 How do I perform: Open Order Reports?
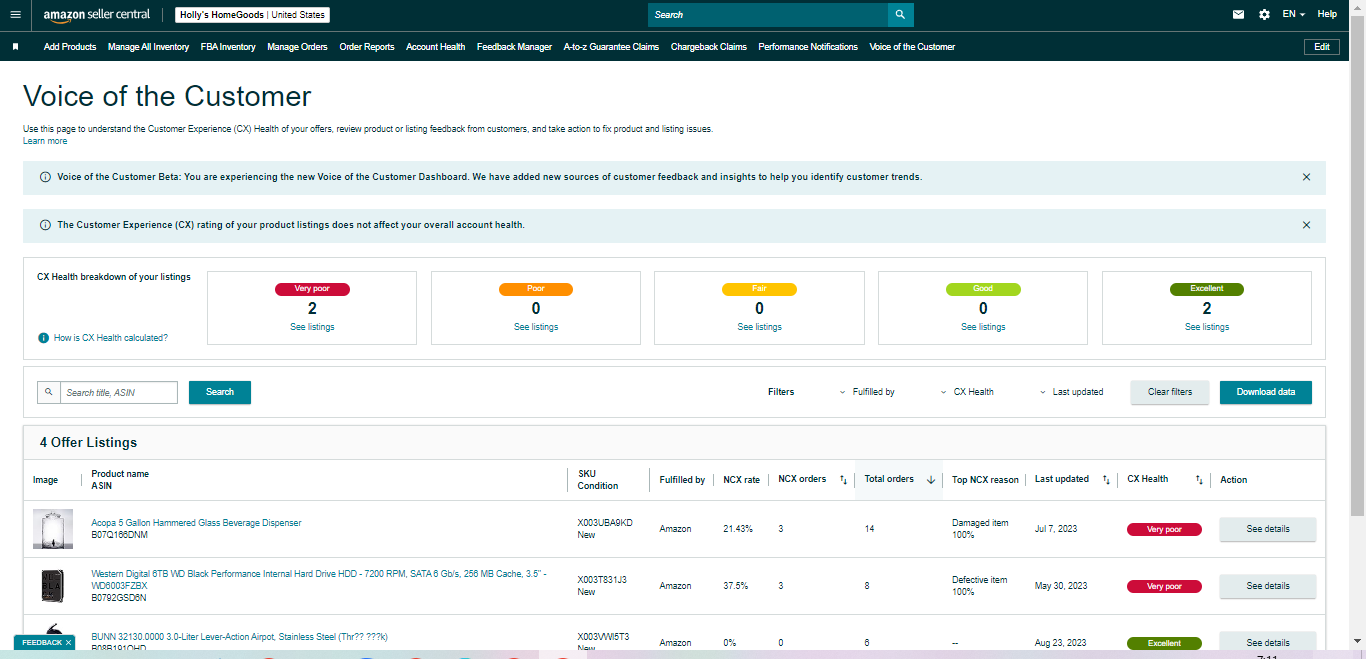[x=367, y=47]
